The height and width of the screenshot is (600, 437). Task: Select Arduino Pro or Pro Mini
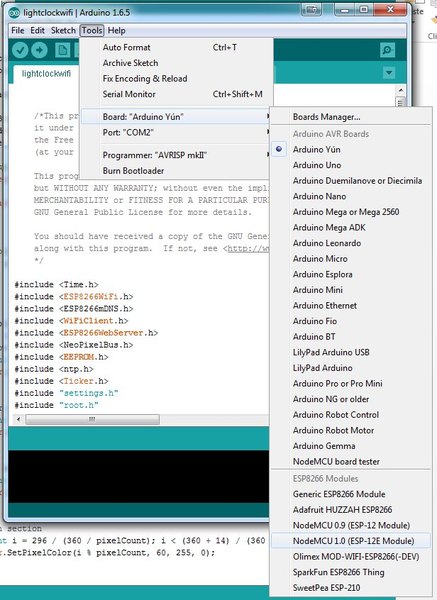pos(351,383)
